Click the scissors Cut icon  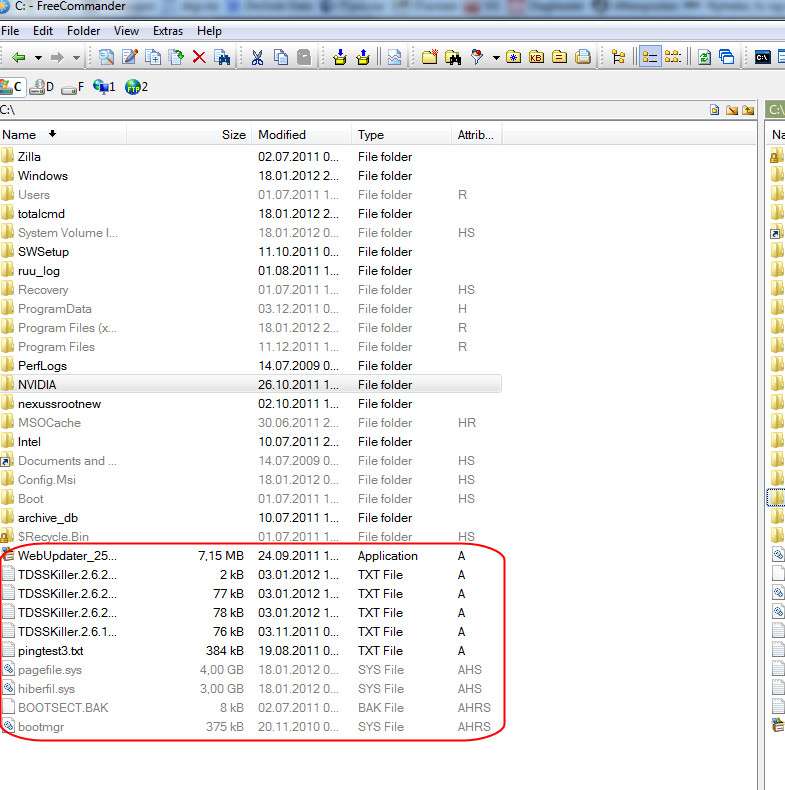point(257,57)
